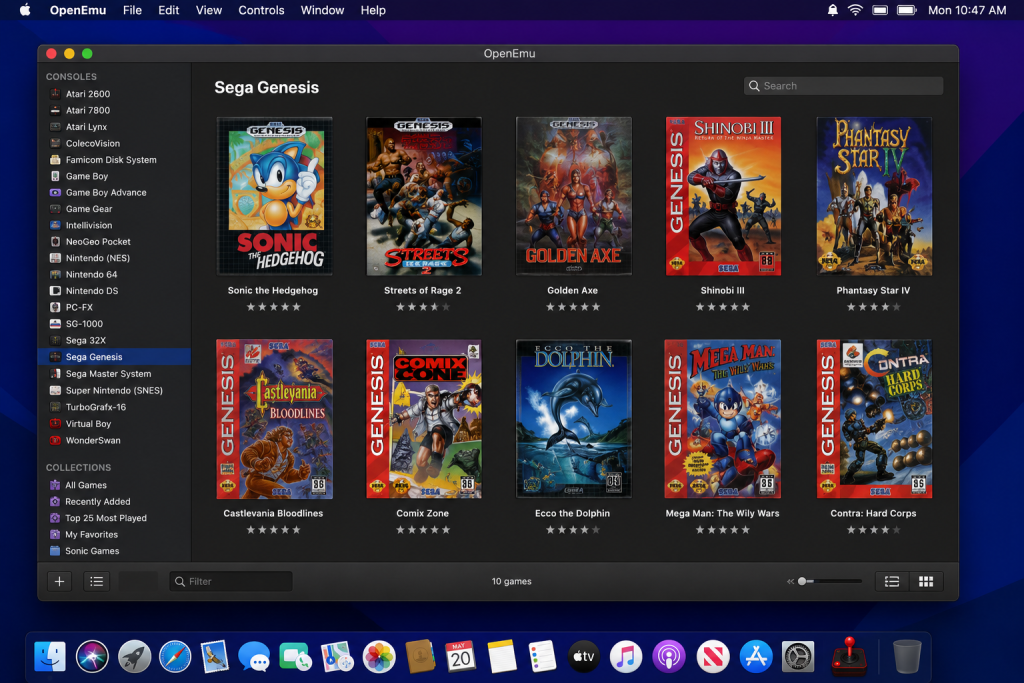
Task: Select Sonic the Hedgehog cover art
Action: click(x=274, y=196)
